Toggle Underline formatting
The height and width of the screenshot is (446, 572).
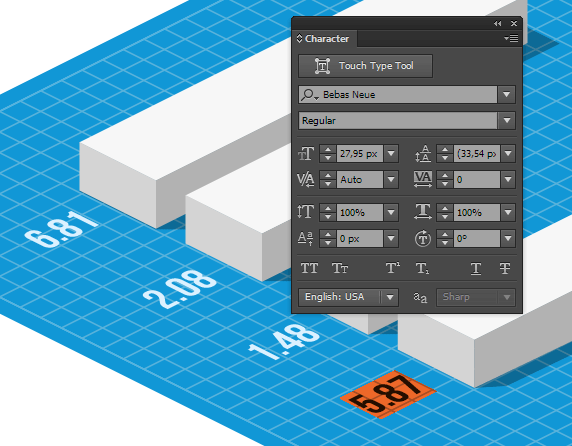(476, 269)
